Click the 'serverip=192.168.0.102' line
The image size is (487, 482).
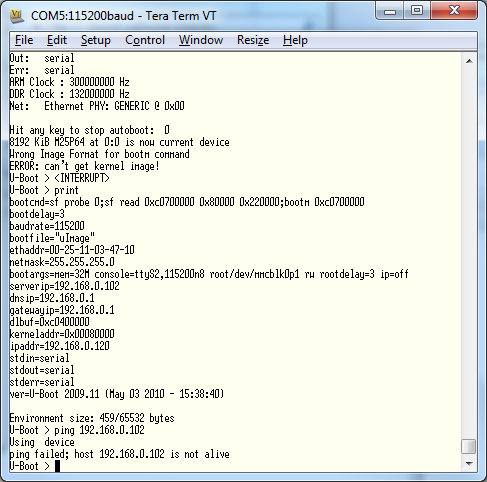64,286
